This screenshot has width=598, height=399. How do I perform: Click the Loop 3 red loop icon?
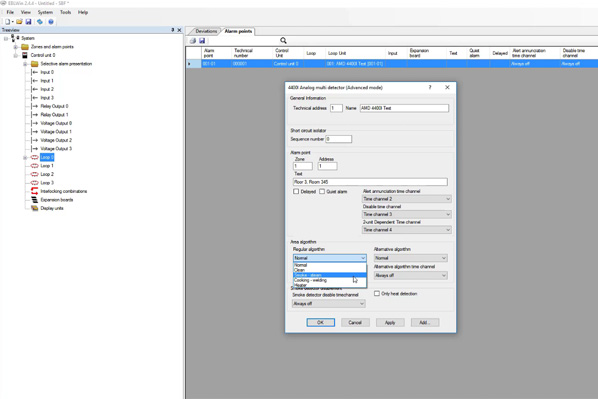coord(35,183)
